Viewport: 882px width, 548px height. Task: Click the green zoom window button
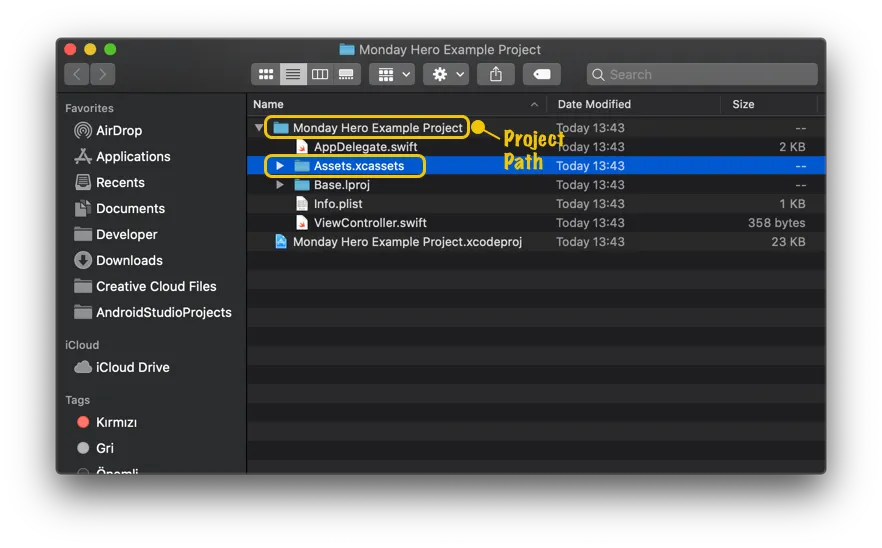[110, 50]
